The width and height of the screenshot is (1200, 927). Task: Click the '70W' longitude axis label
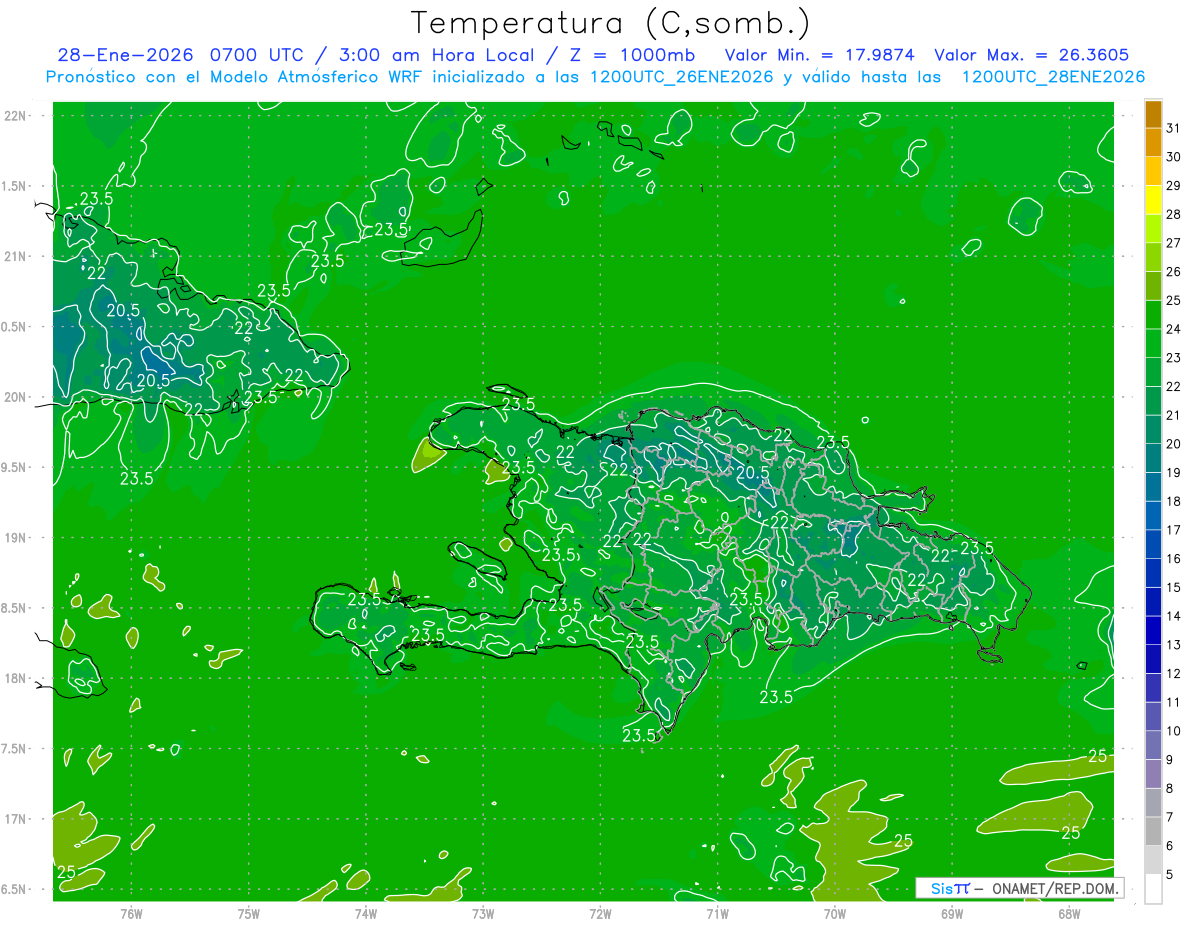[x=835, y=913]
